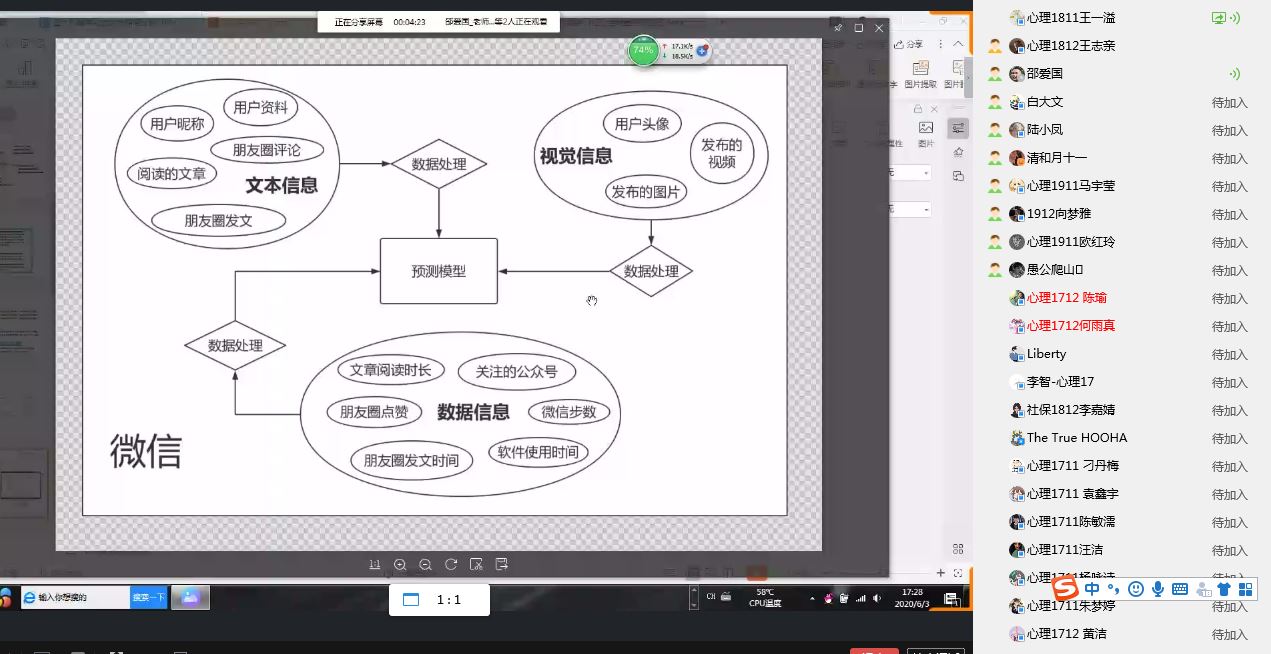The image size is (1271, 654).
Task: Open the Sogou skin shirt icon
Action: click(1224, 589)
